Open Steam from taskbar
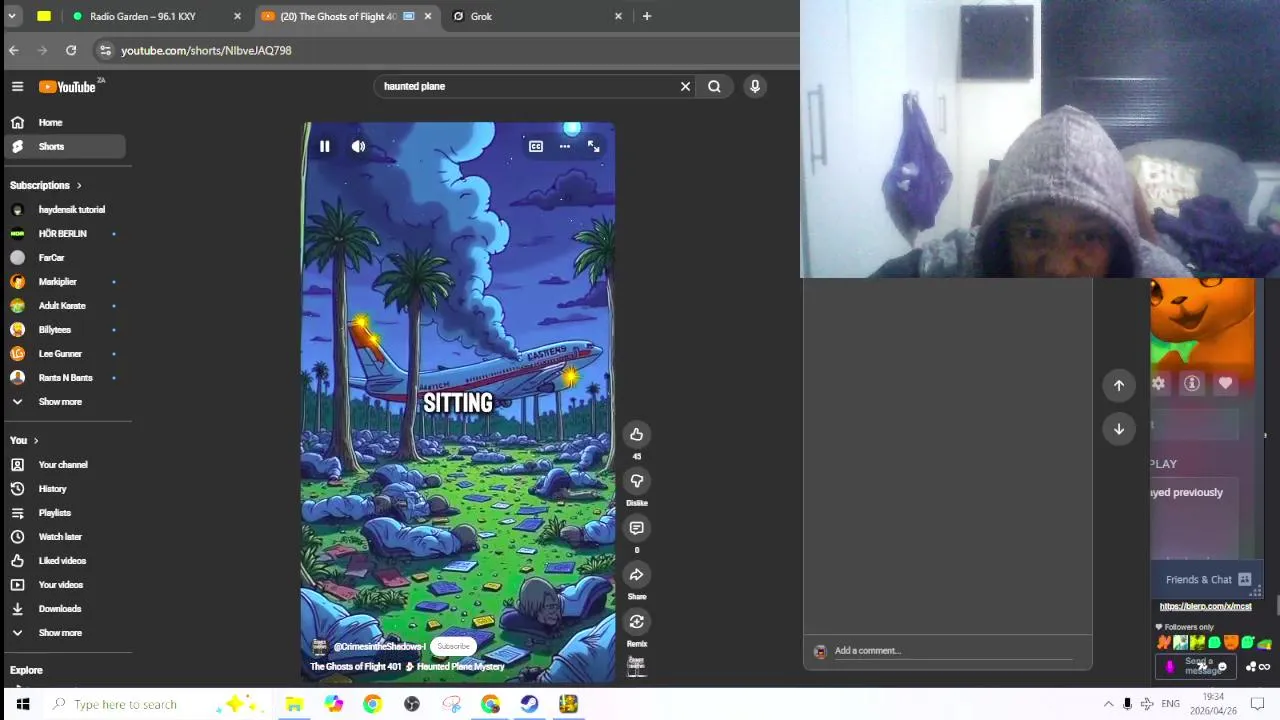Viewport: 1280px width, 720px height. tap(529, 704)
